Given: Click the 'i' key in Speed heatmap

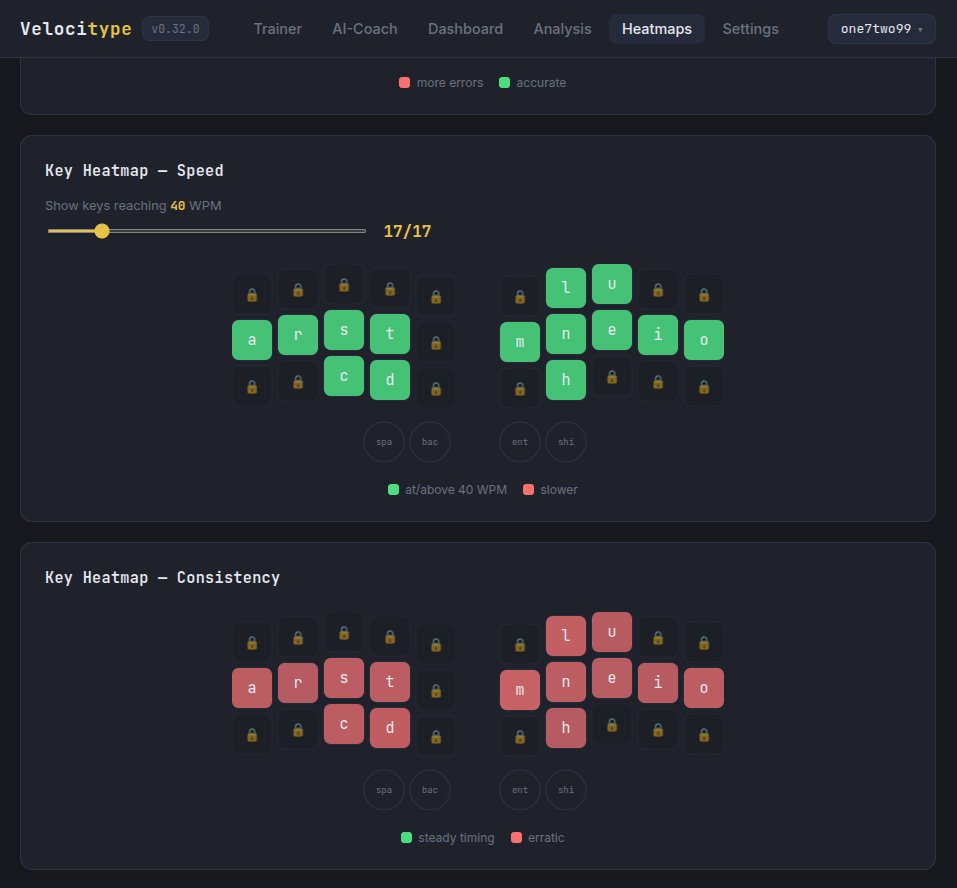Looking at the screenshot, I should [x=658, y=335].
